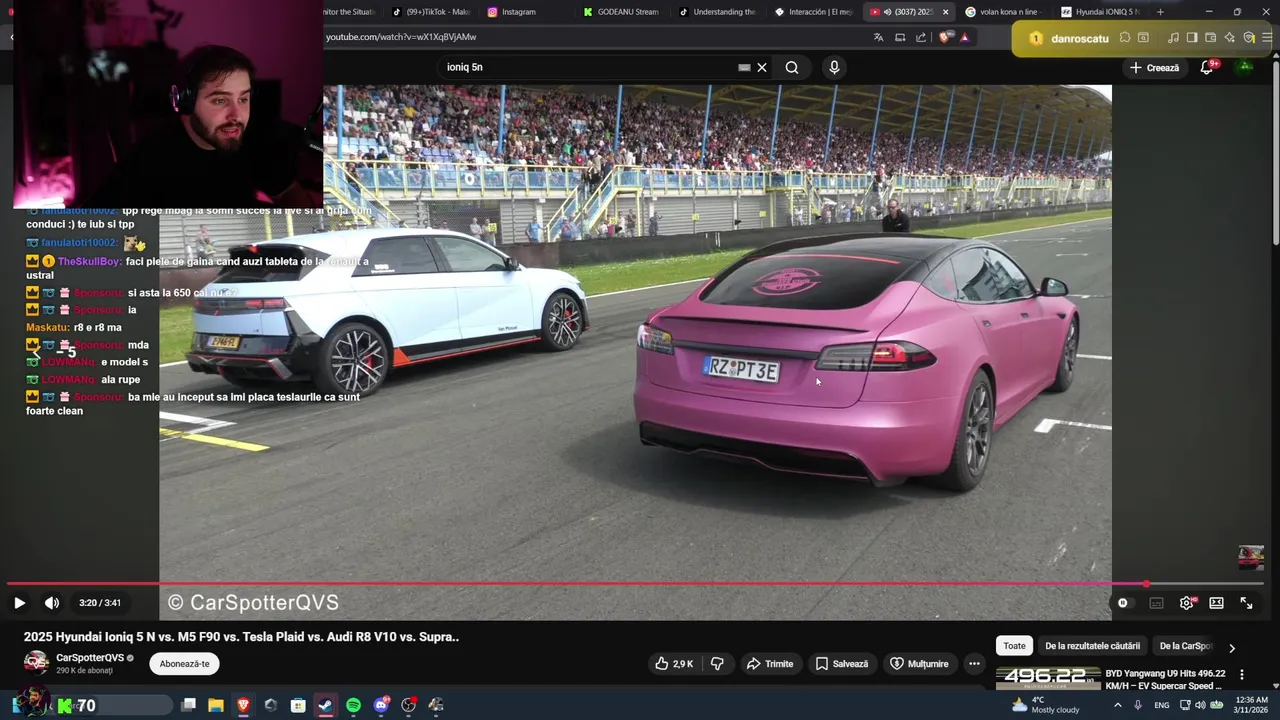Open the YouTube account avatar menu
The image size is (1280, 720).
(1245, 67)
